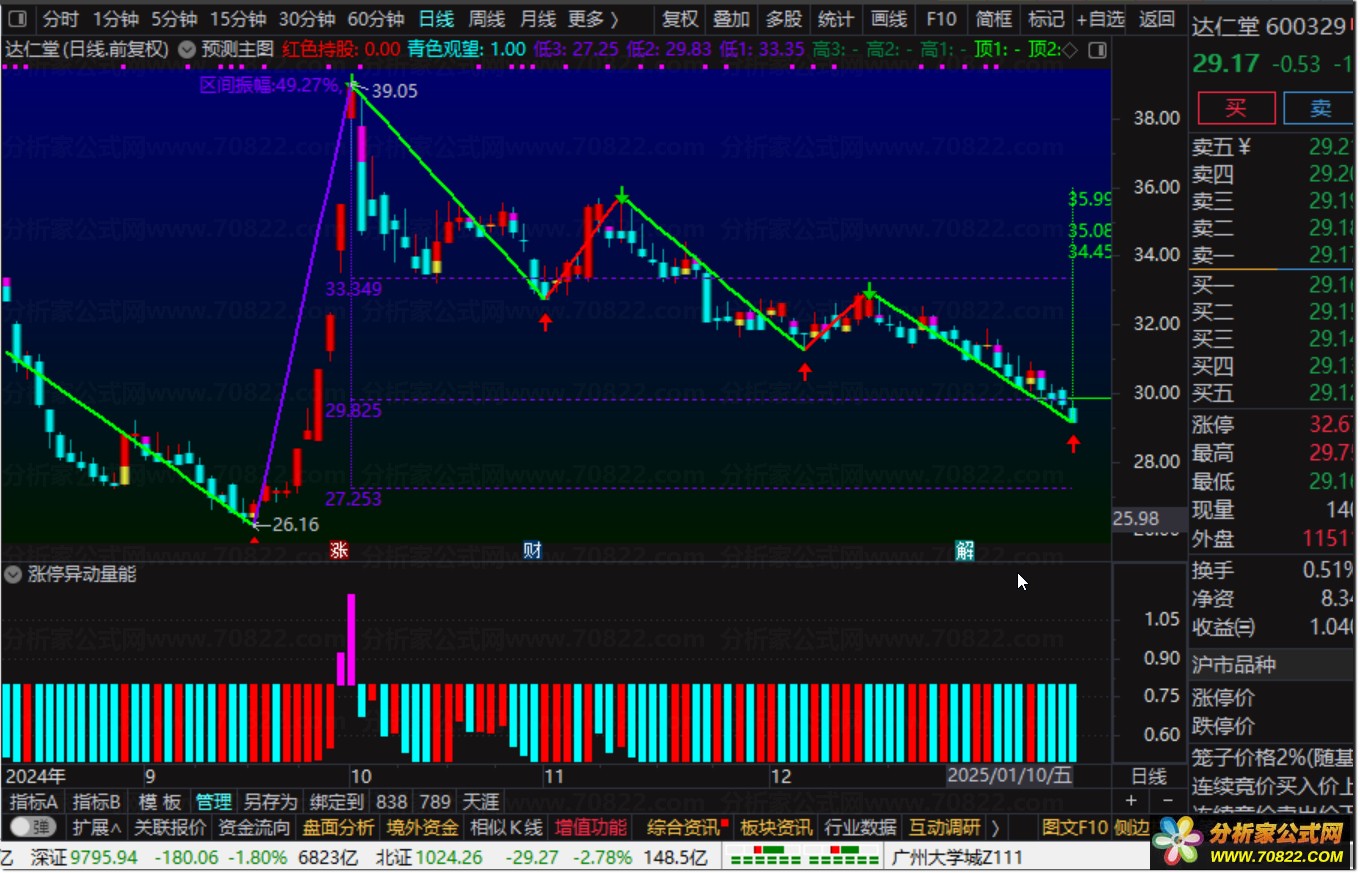Click the 另存为 save-as button

click(x=270, y=802)
